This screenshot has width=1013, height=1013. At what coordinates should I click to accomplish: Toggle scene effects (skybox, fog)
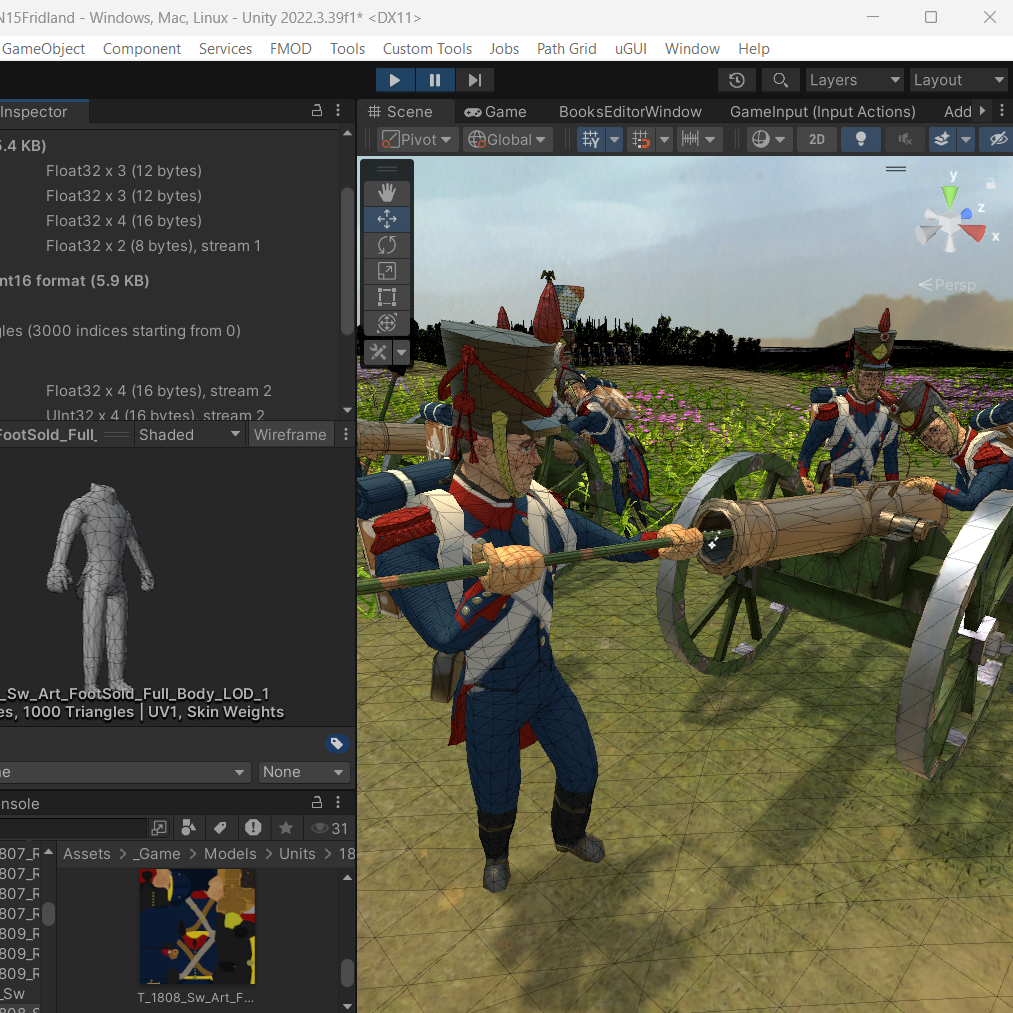tap(942, 140)
